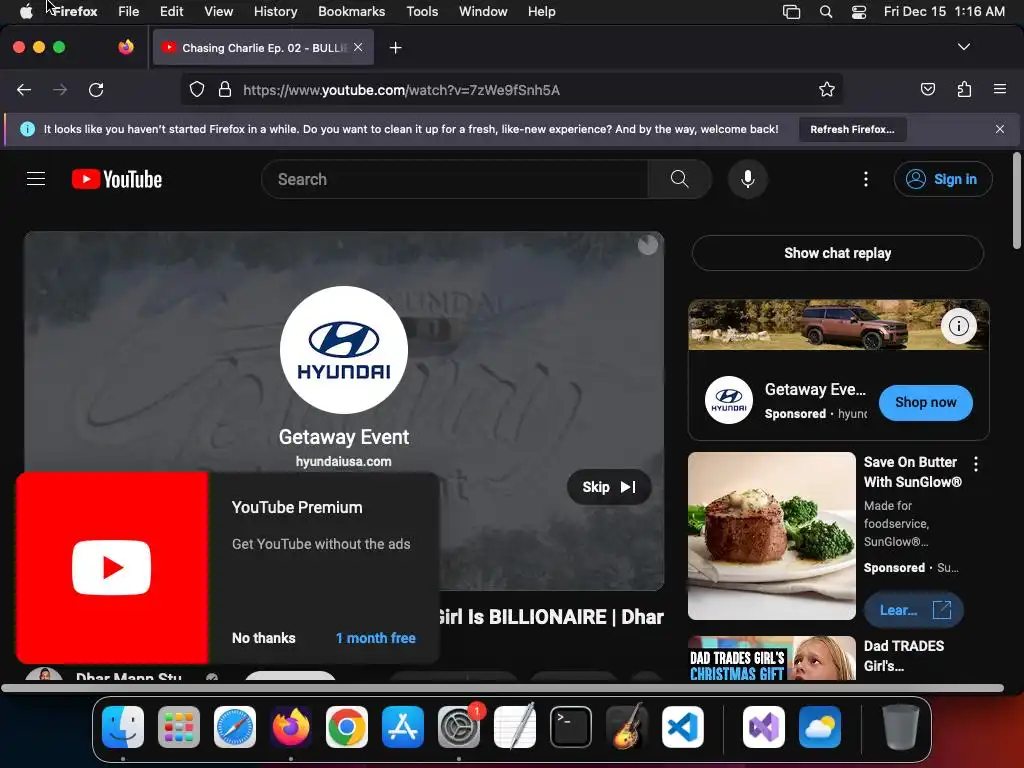Skip the Hyundai ad
Screen dimensions: 1024x768
pos(609,487)
